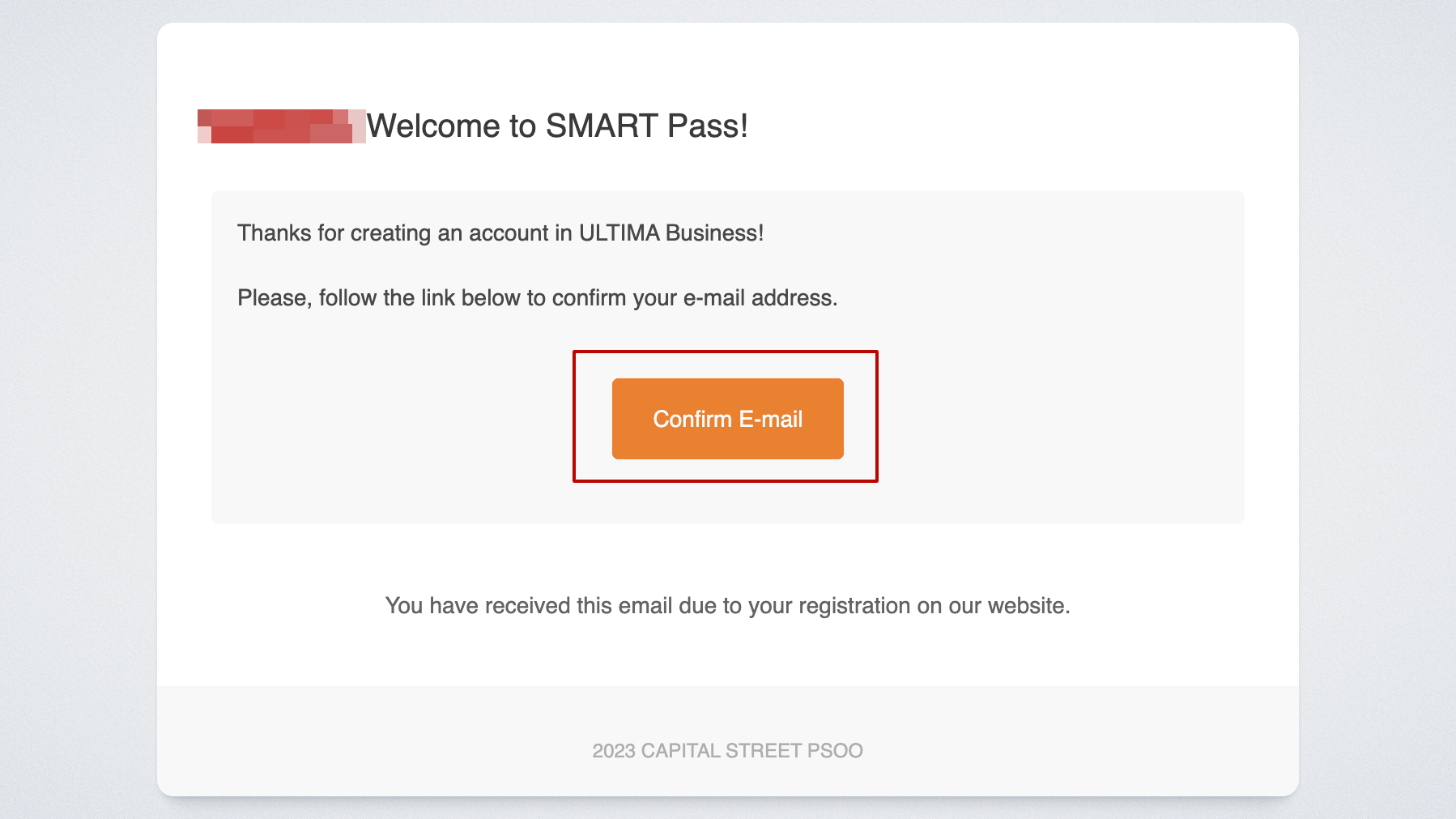
Task: Click "You have received" in the notice text
Action: coord(478,606)
